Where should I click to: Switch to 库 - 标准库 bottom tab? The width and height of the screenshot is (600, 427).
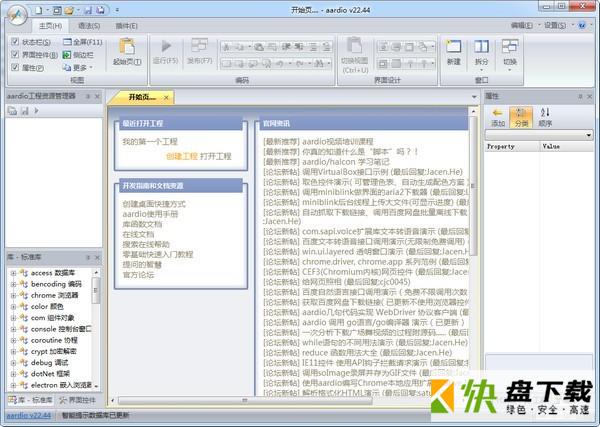tap(31, 400)
